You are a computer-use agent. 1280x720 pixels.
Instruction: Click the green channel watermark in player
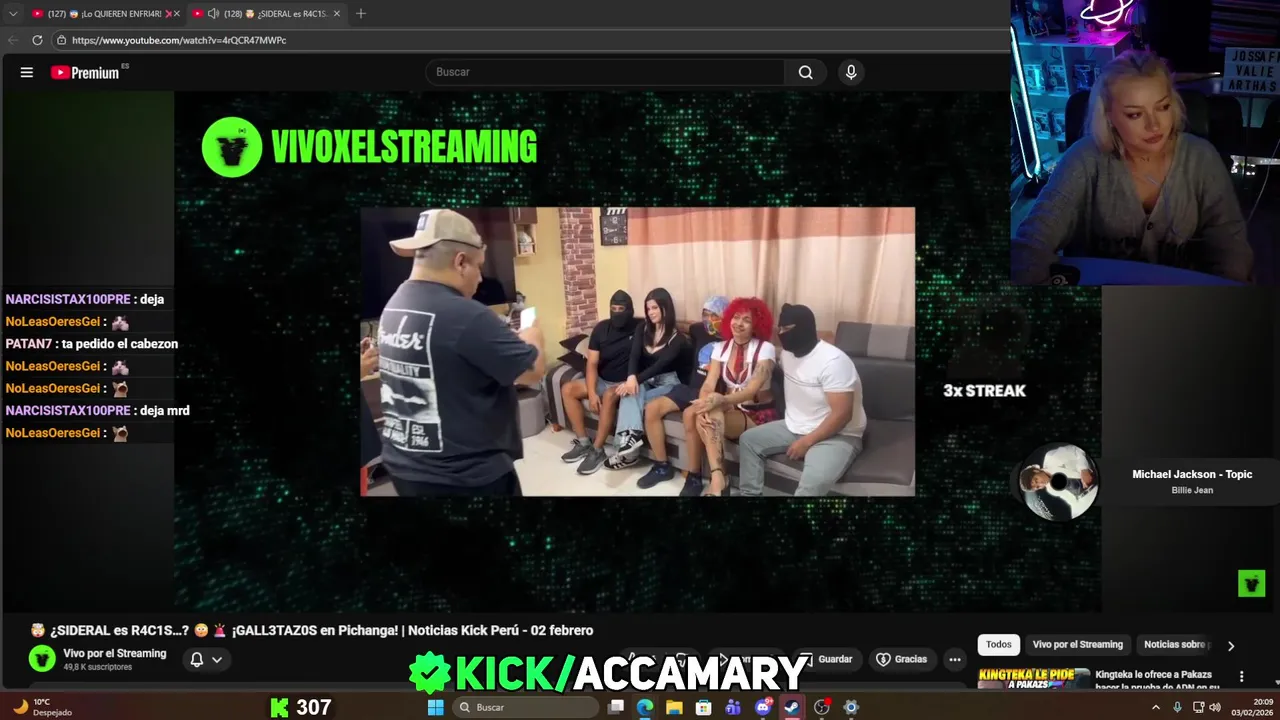[x=1251, y=583]
